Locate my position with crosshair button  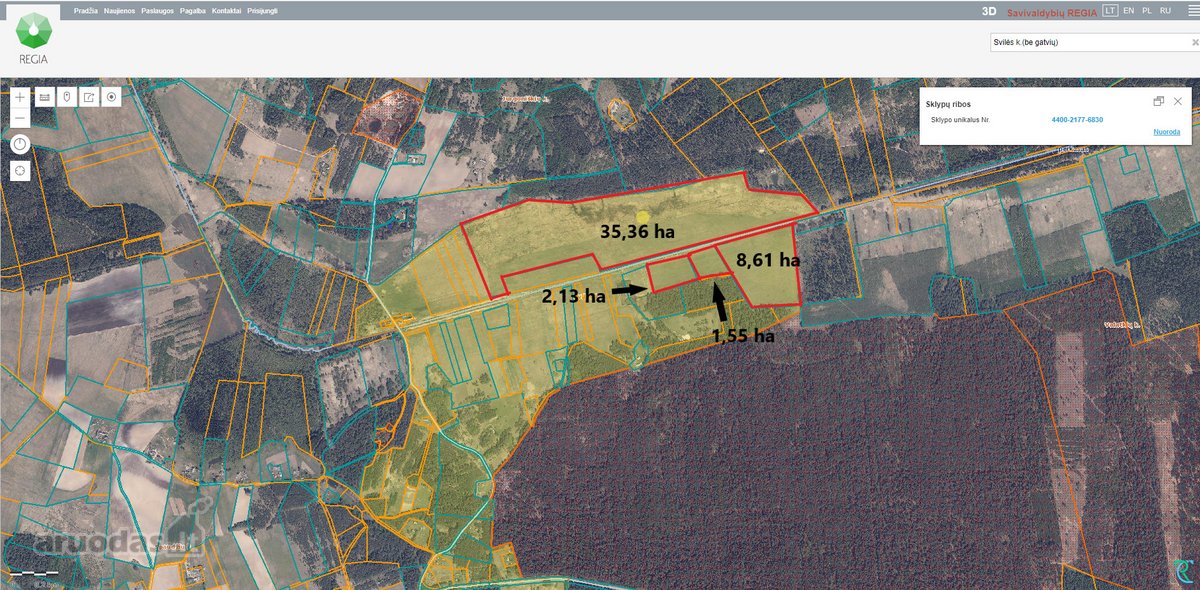tap(20, 170)
